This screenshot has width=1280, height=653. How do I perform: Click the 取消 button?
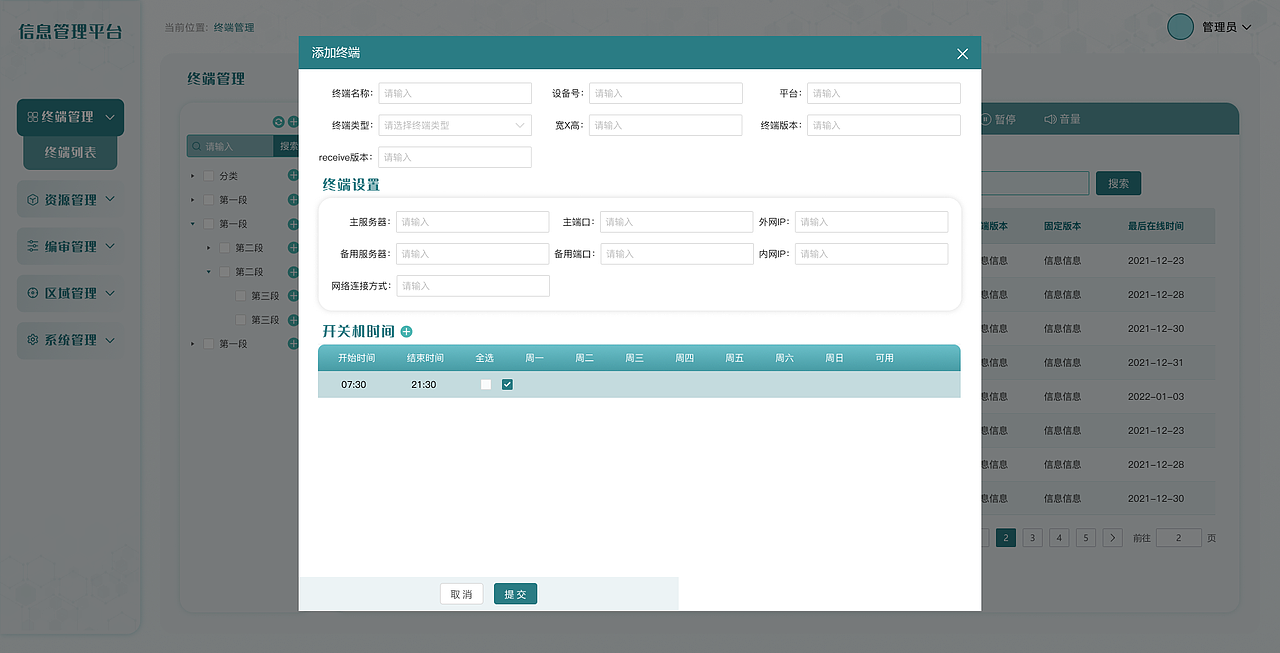point(461,594)
